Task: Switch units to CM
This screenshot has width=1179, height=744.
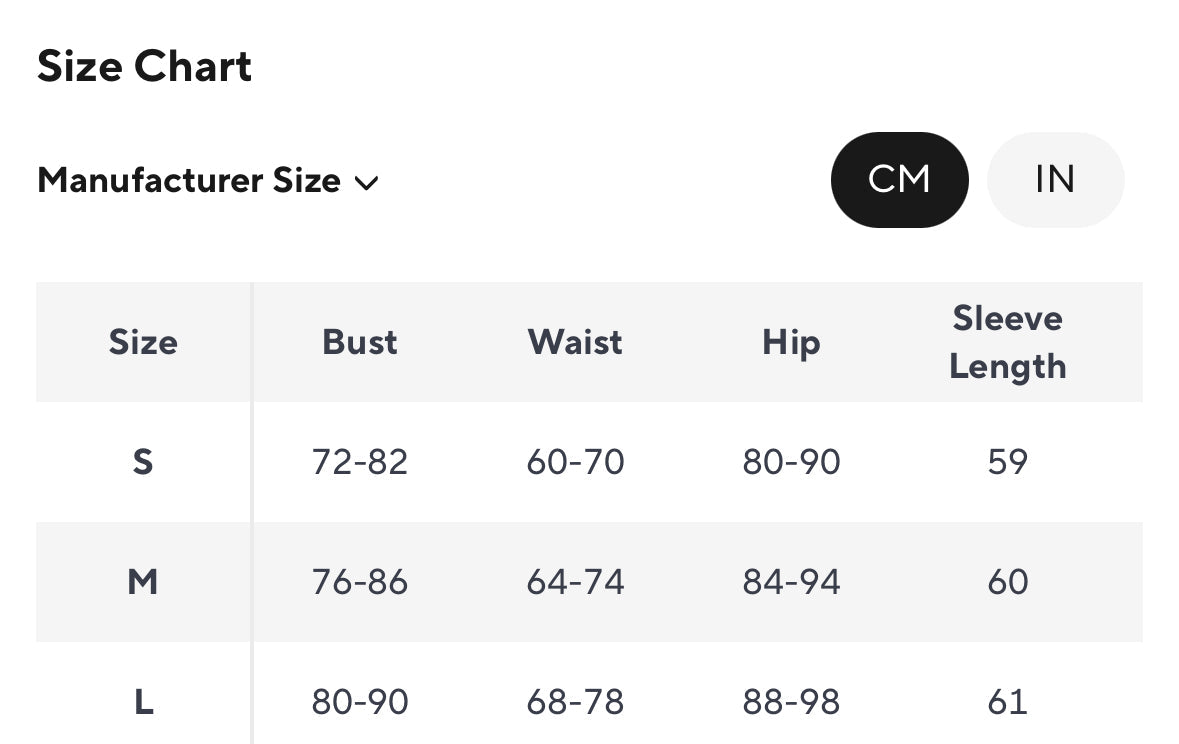Action: 899,180
